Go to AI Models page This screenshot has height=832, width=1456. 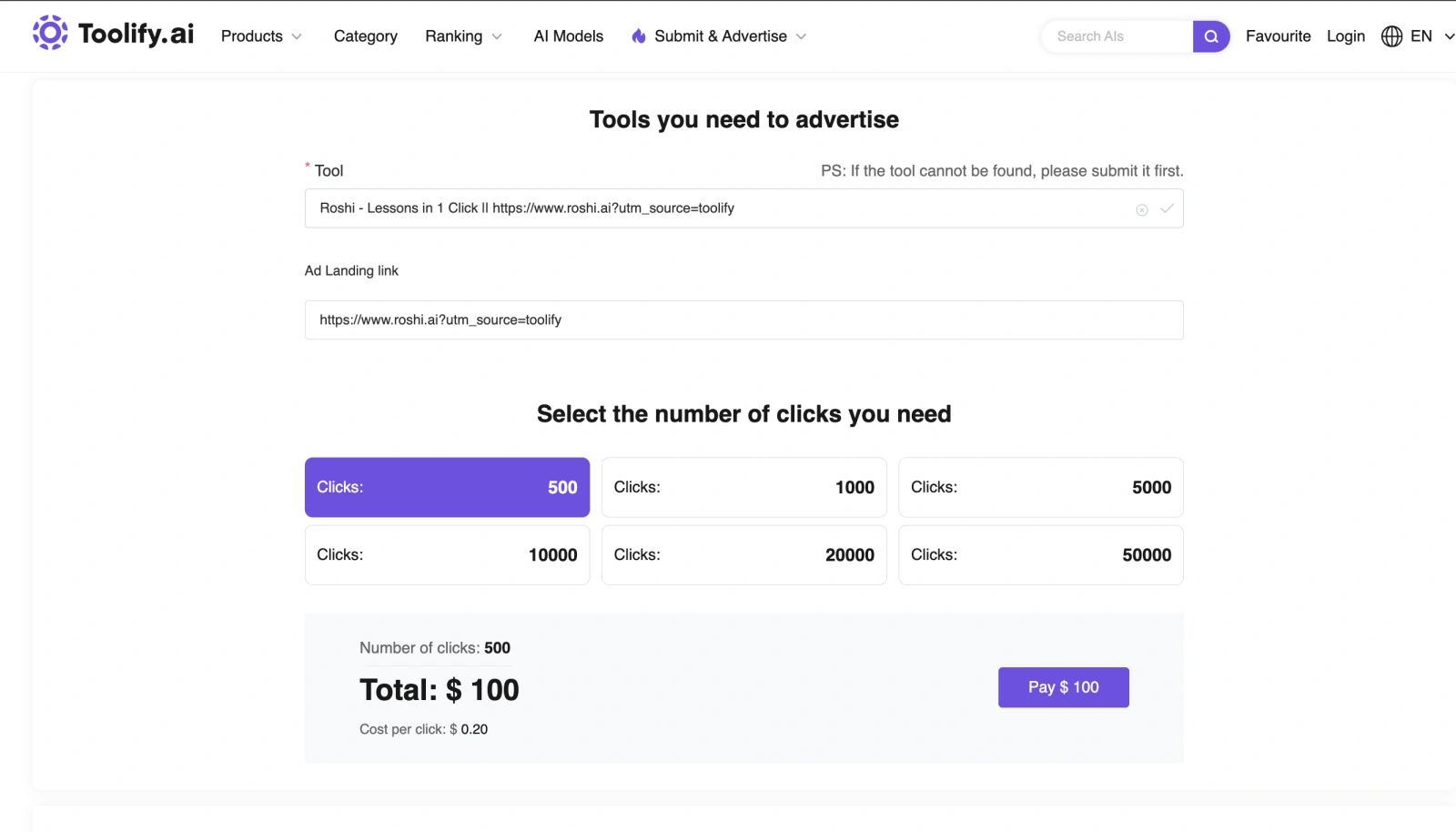point(568,36)
